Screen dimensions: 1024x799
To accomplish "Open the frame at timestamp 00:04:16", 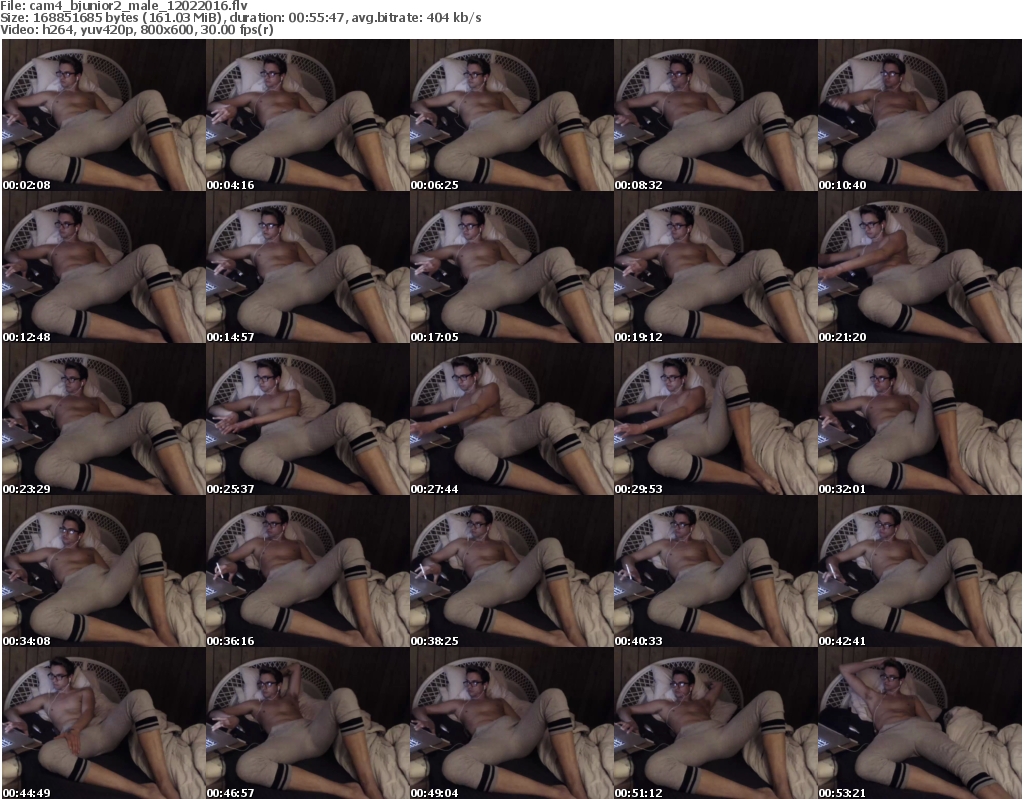I will pyautogui.click(x=308, y=115).
